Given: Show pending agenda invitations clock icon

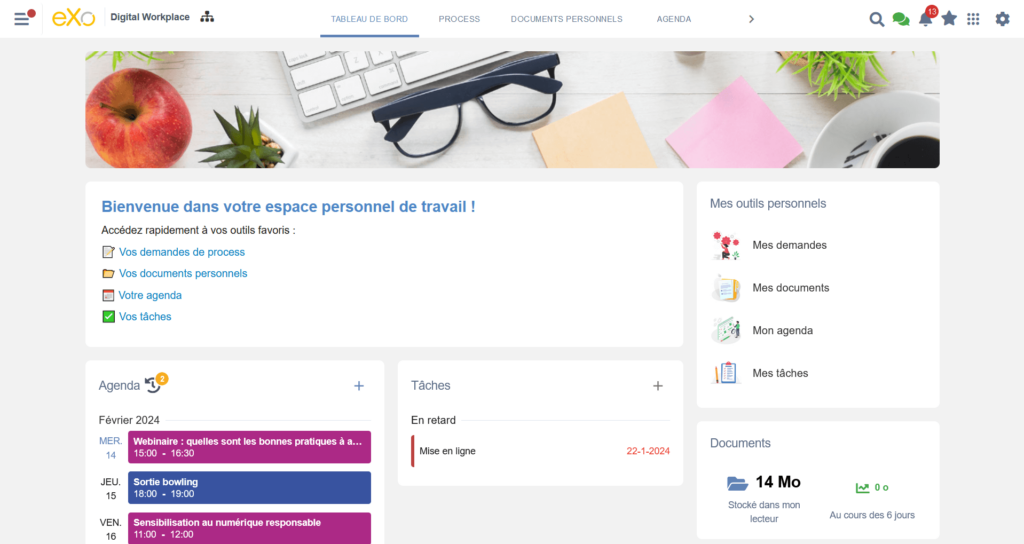Looking at the screenshot, I should 153,385.
